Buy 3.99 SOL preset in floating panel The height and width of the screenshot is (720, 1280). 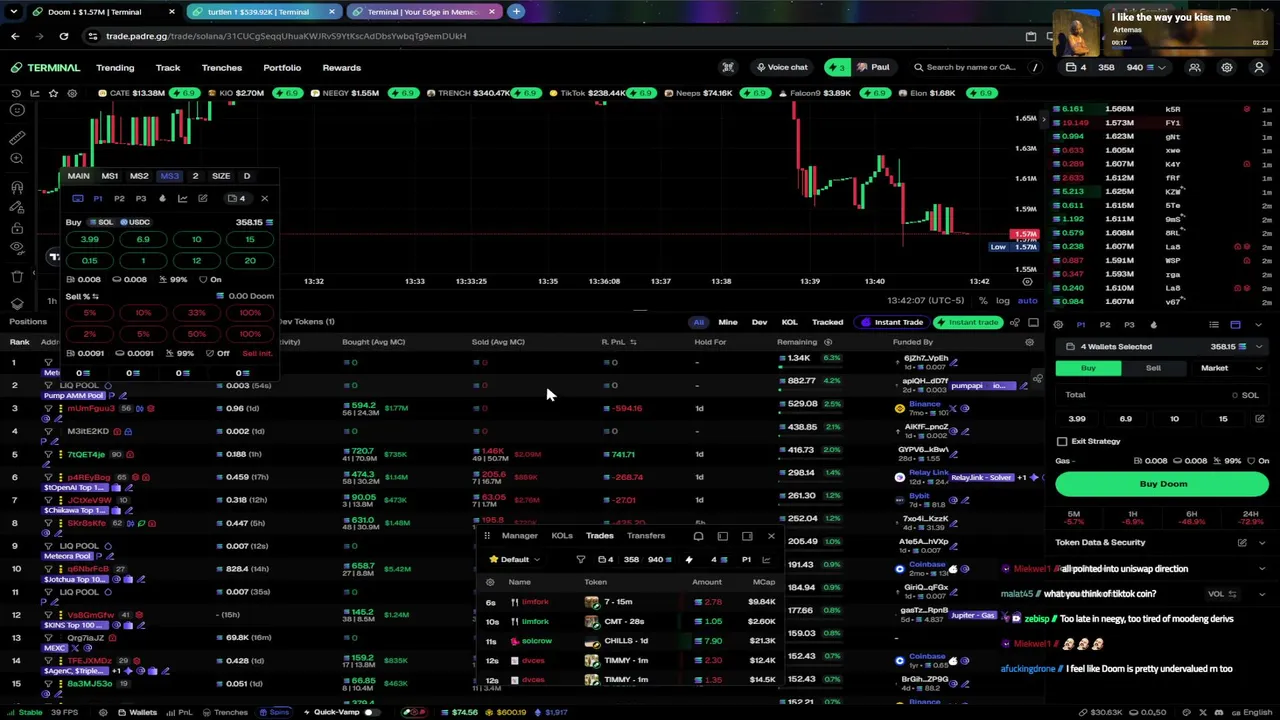[x=90, y=240]
